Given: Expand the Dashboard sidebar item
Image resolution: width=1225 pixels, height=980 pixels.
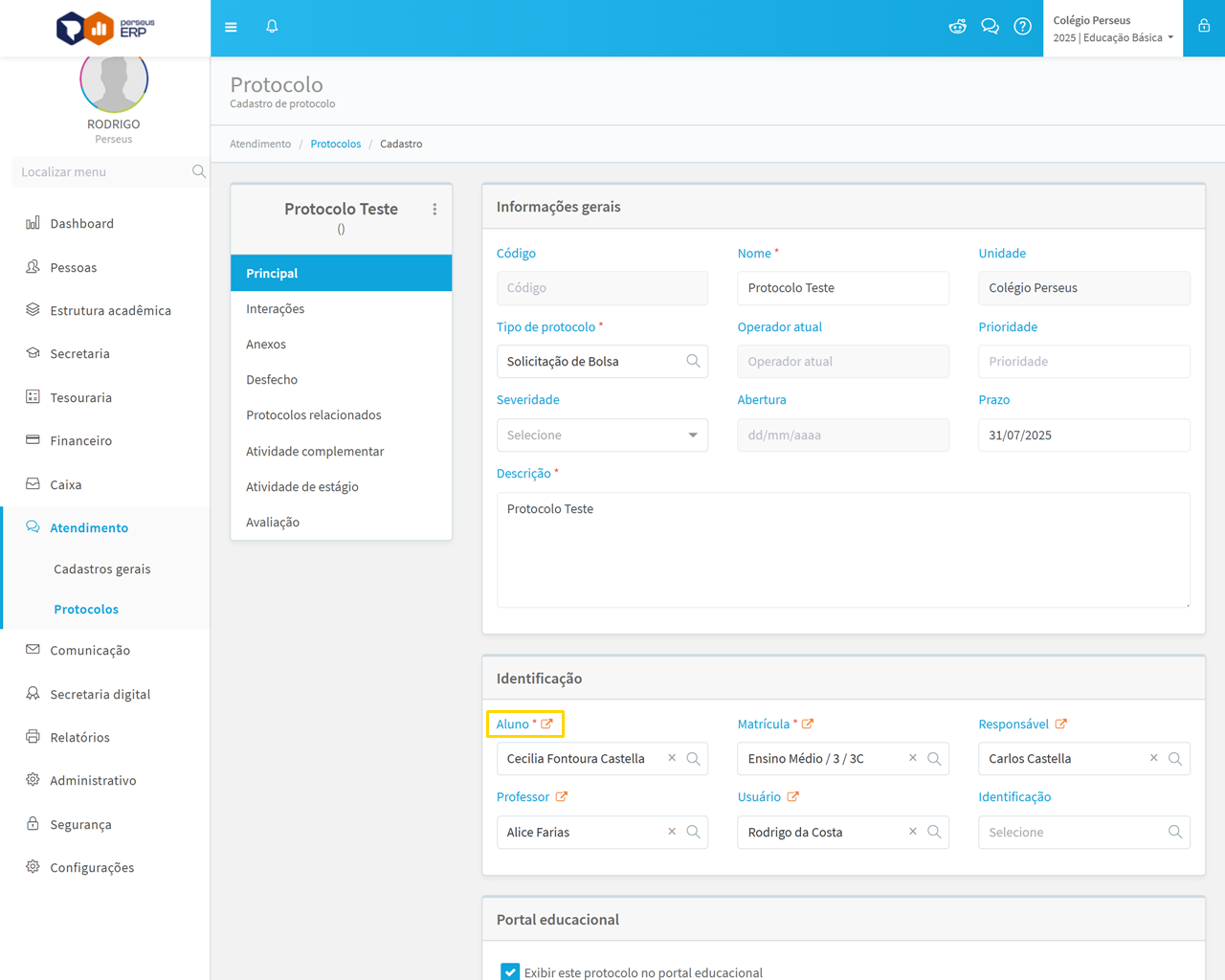Looking at the screenshot, I should (x=105, y=223).
